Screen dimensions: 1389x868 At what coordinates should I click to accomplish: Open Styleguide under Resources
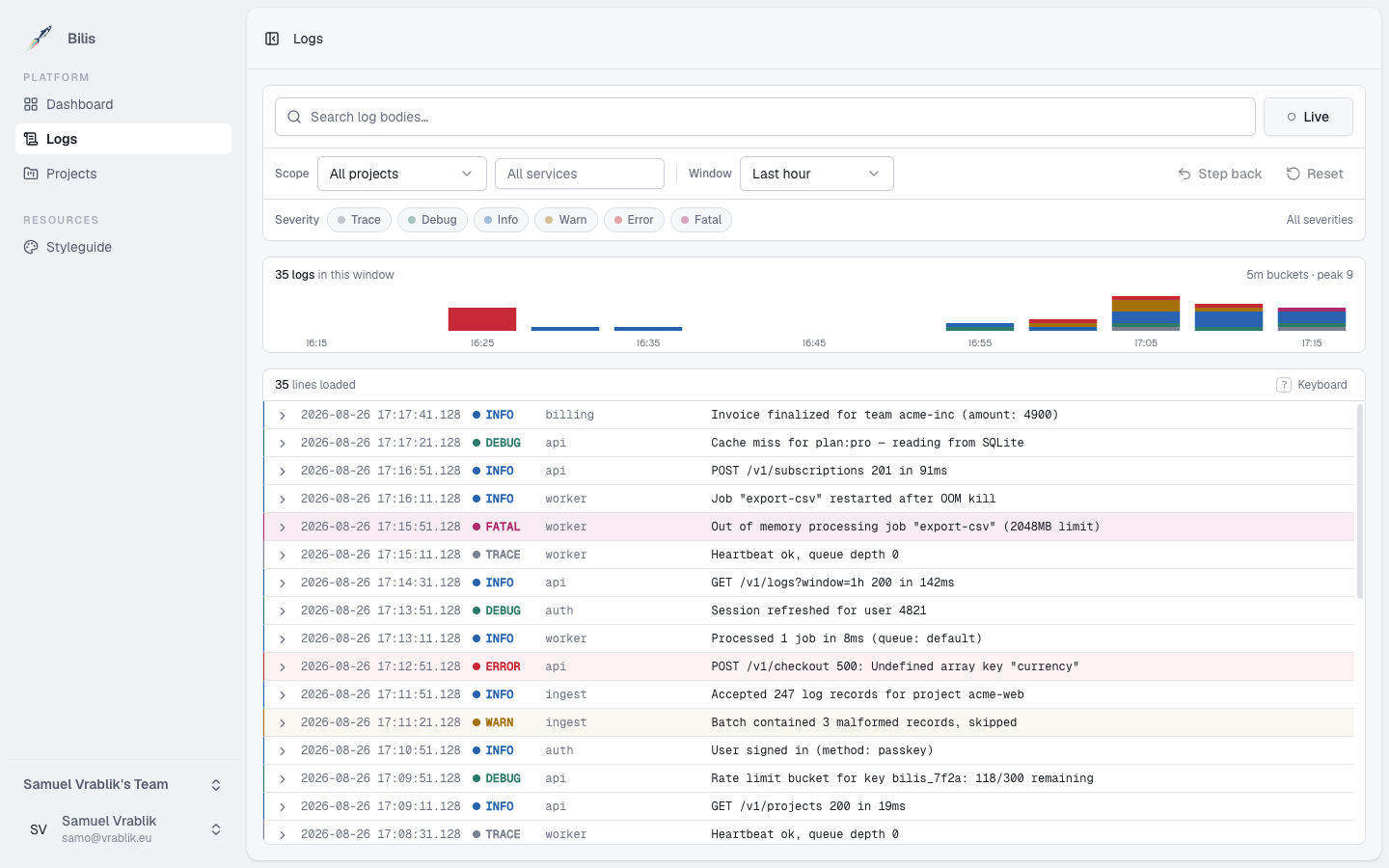(x=123, y=247)
